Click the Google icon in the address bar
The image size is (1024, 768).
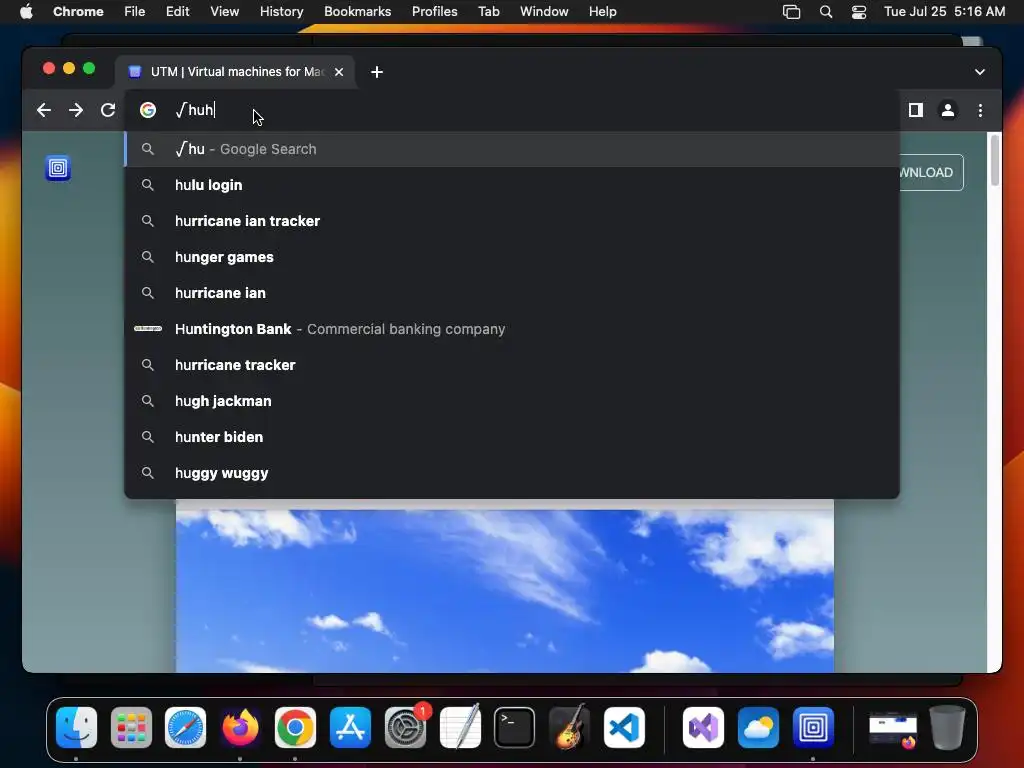pos(148,110)
